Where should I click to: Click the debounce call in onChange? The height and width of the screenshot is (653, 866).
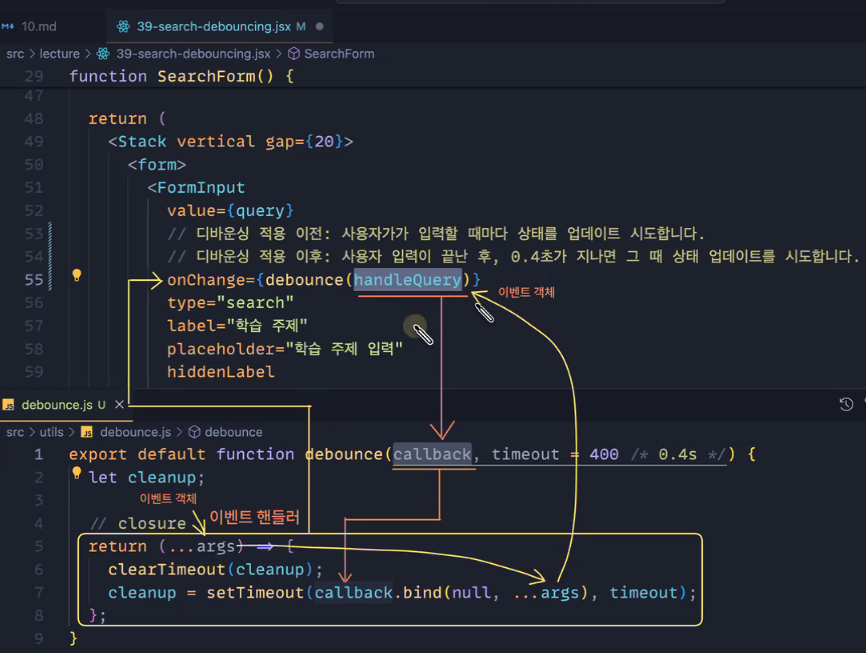click(x=304, y=280)
